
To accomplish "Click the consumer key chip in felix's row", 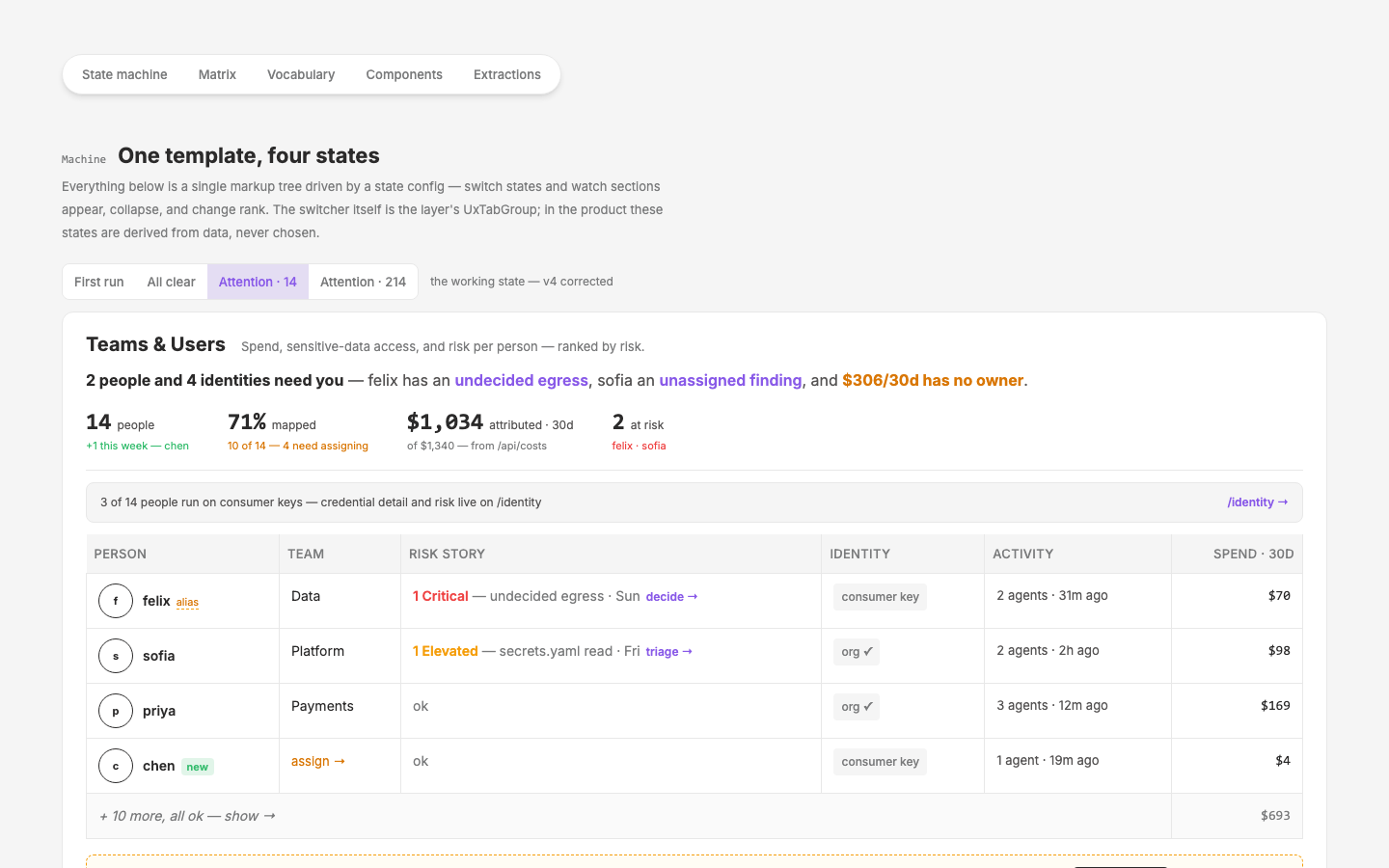I will tap(880, 597).
